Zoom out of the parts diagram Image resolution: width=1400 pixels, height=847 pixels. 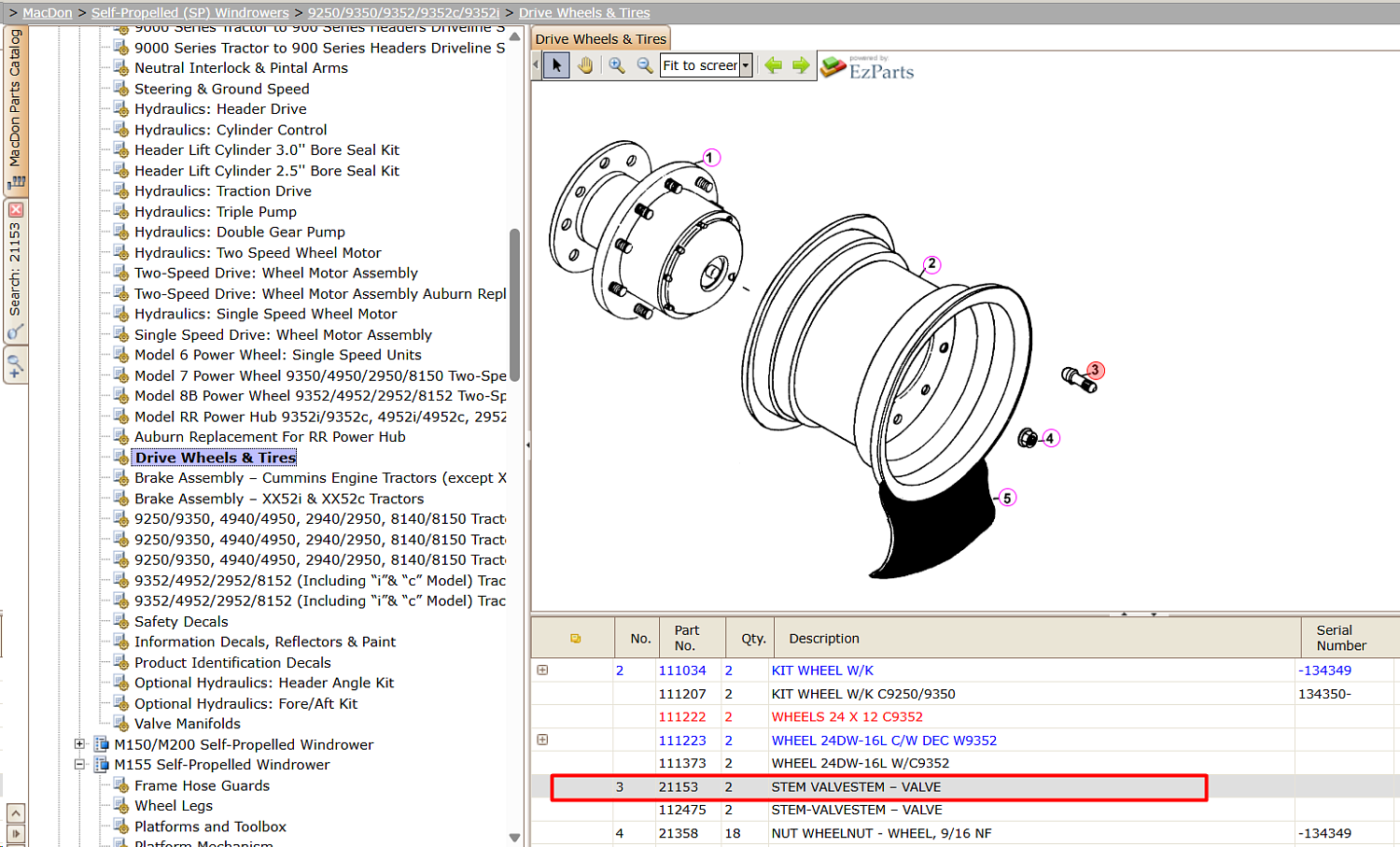click(645, 65)
